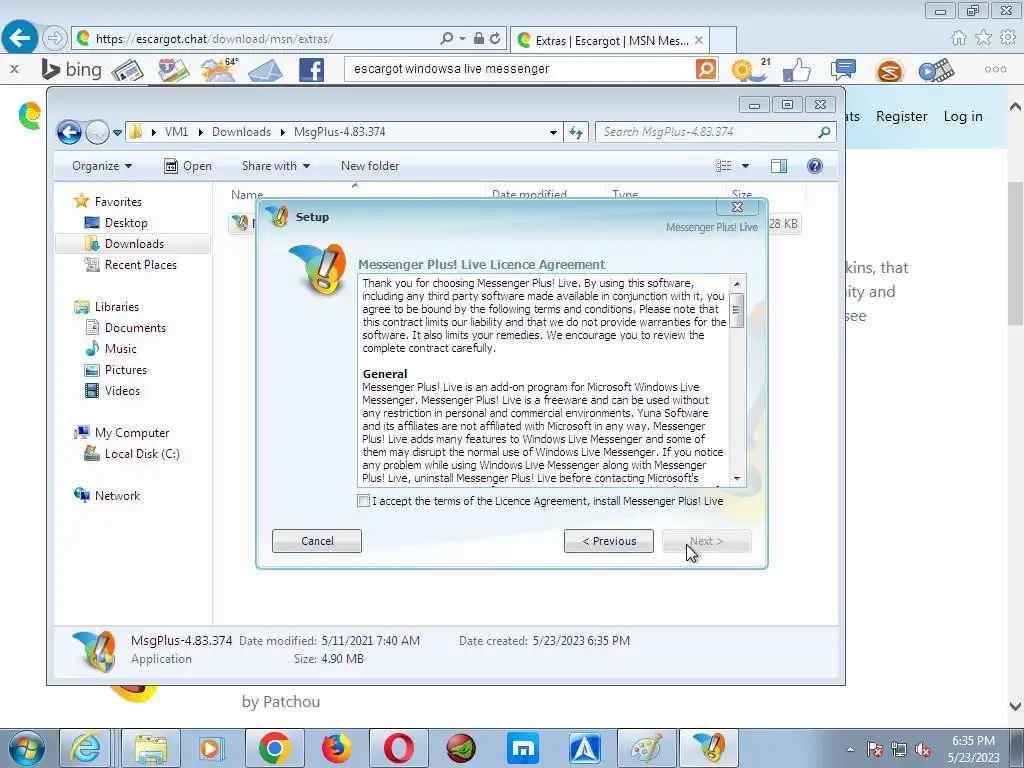
Task: Open the Register link on webpage
Action: (901, 116)
